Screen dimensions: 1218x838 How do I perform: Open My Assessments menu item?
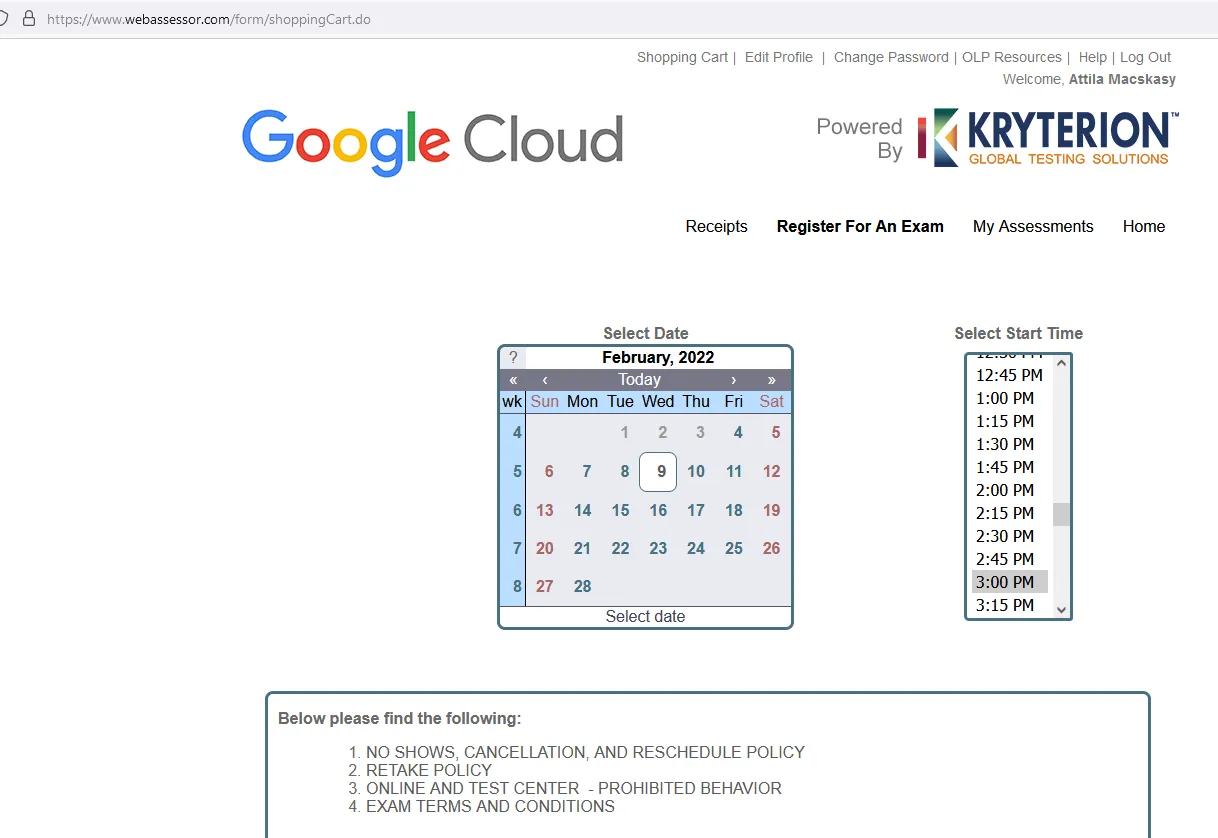coord(1033,226)
